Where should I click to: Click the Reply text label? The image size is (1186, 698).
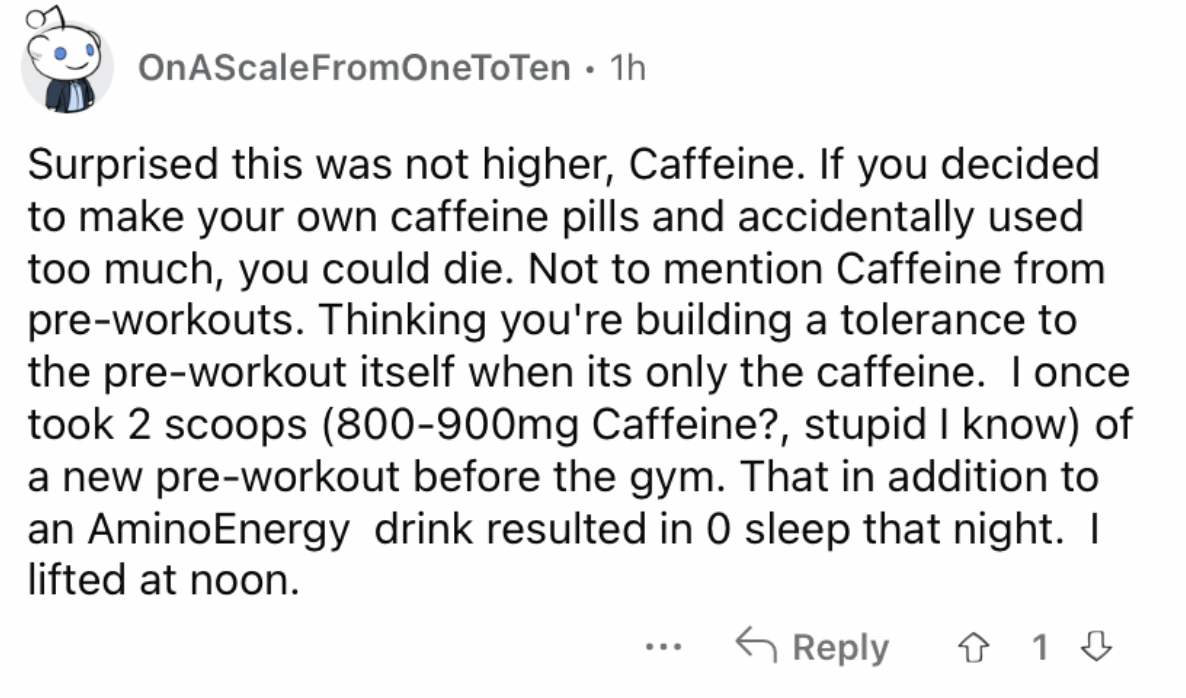840,648
